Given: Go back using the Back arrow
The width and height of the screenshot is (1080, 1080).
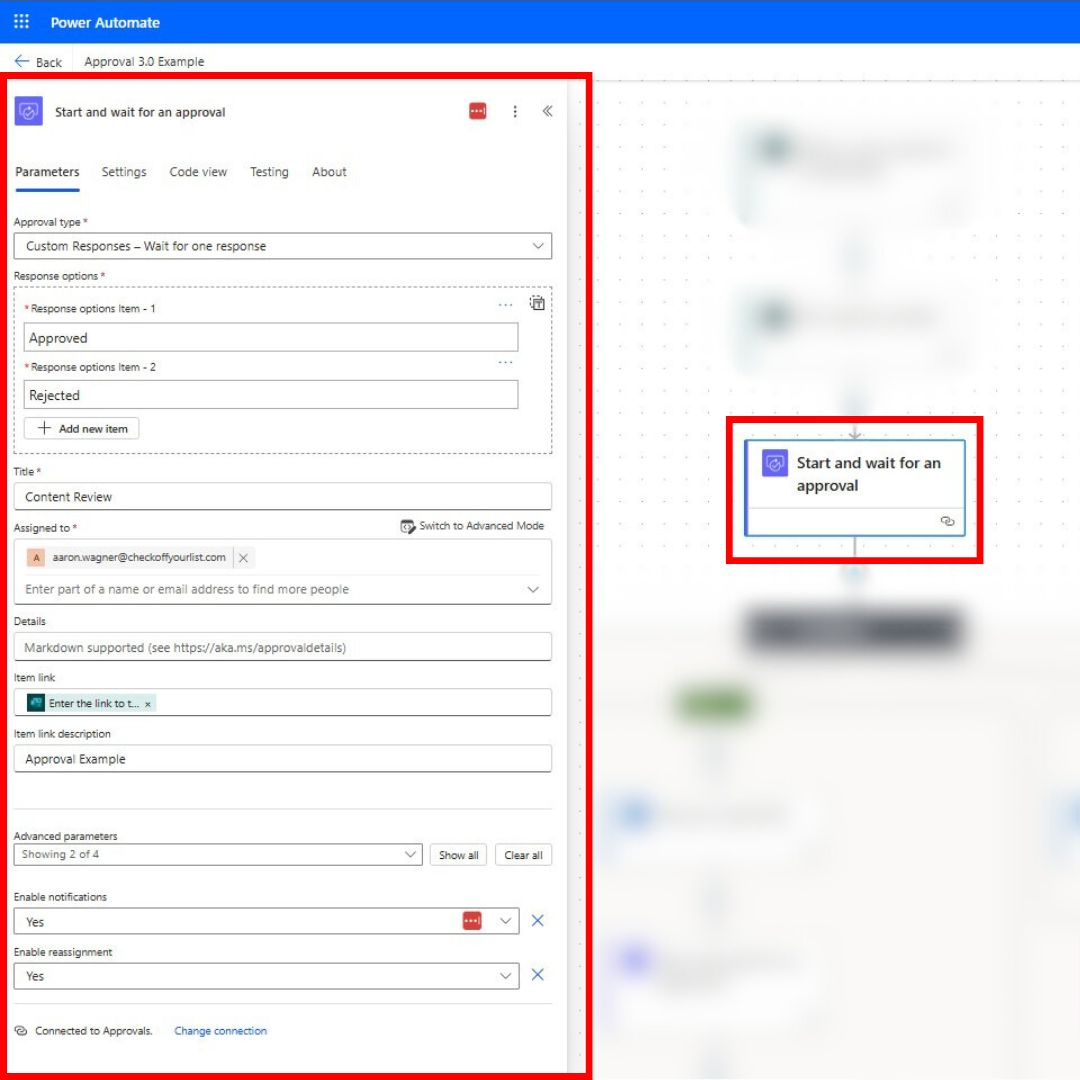Looking at the screenshot, I should [38, 61].
